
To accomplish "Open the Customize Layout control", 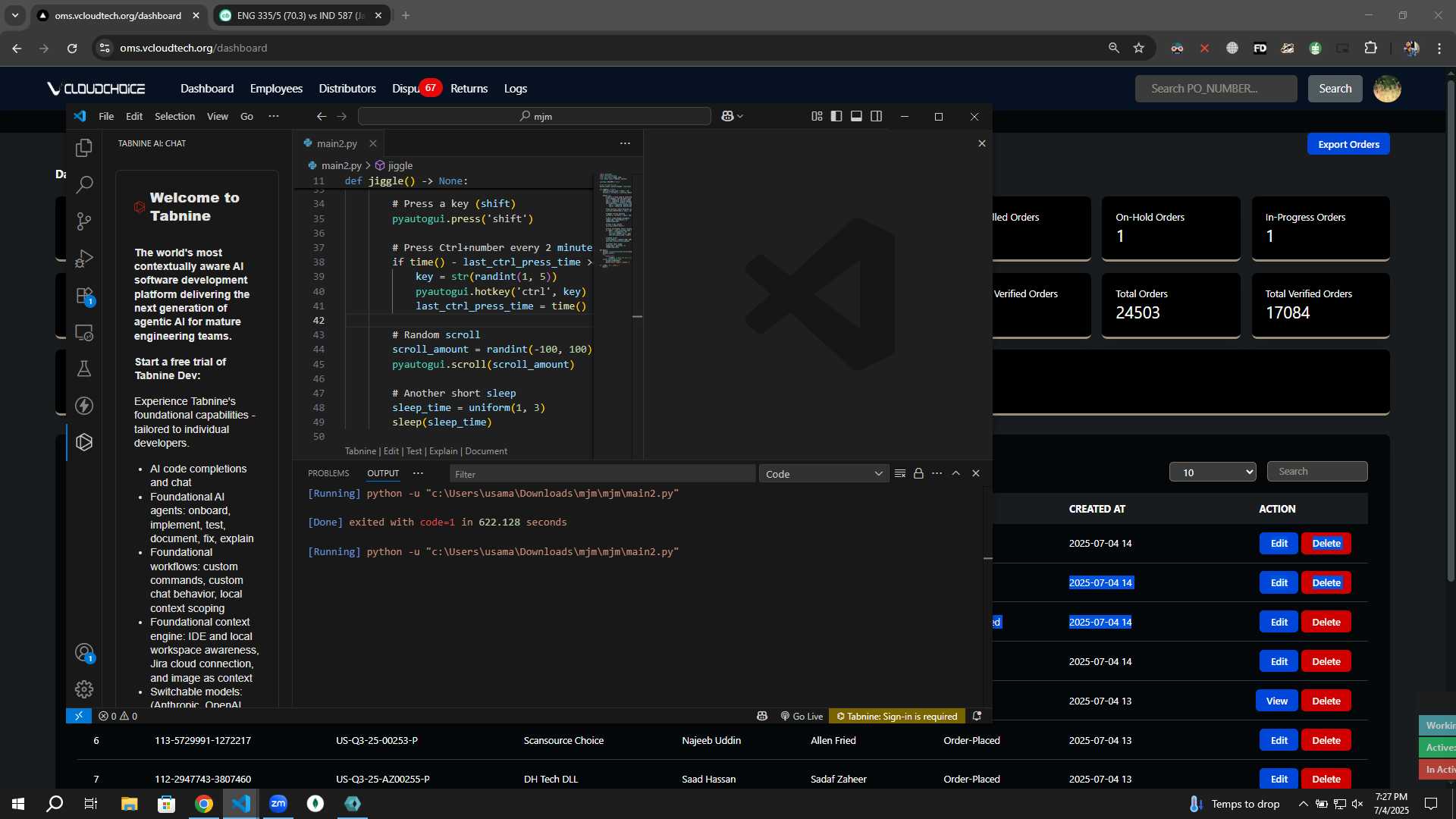I will pos(817,116).
